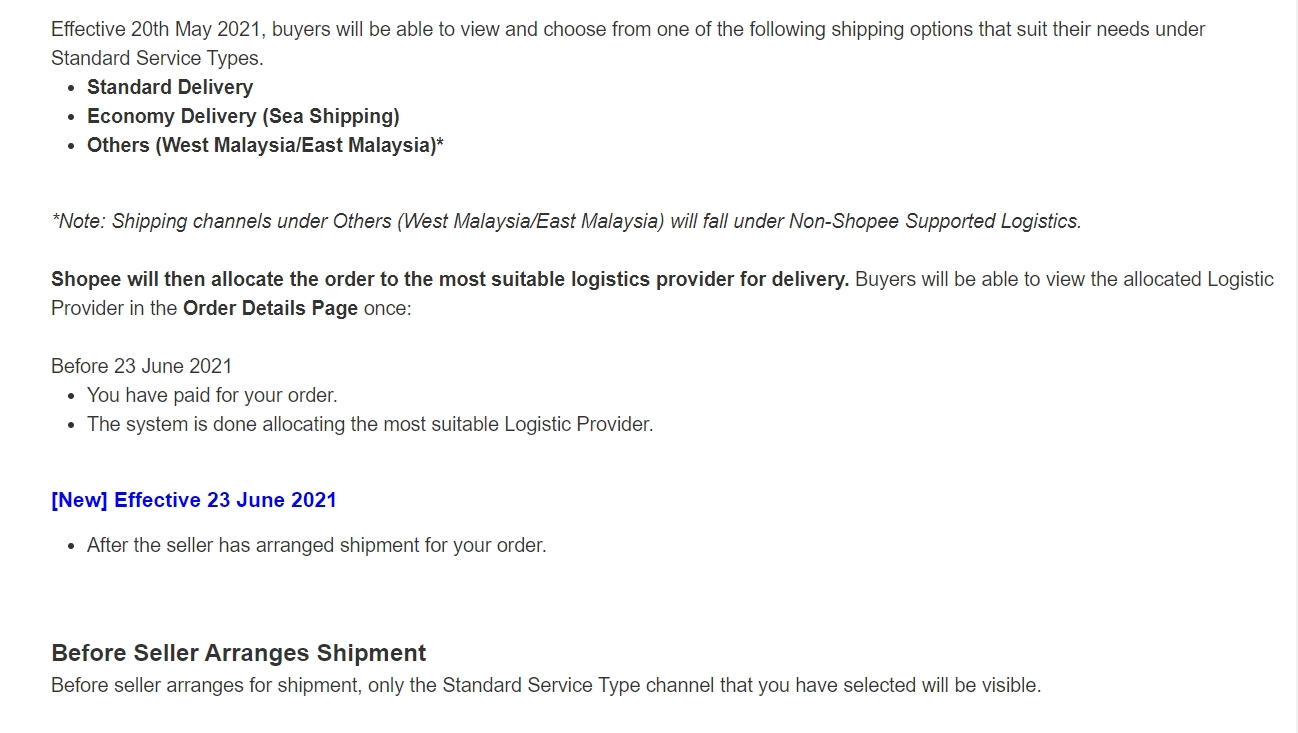Click 'After the seller has arranged shipment' bullet
The width and height of the screenshot is (1298, 733).
(317, 546)
